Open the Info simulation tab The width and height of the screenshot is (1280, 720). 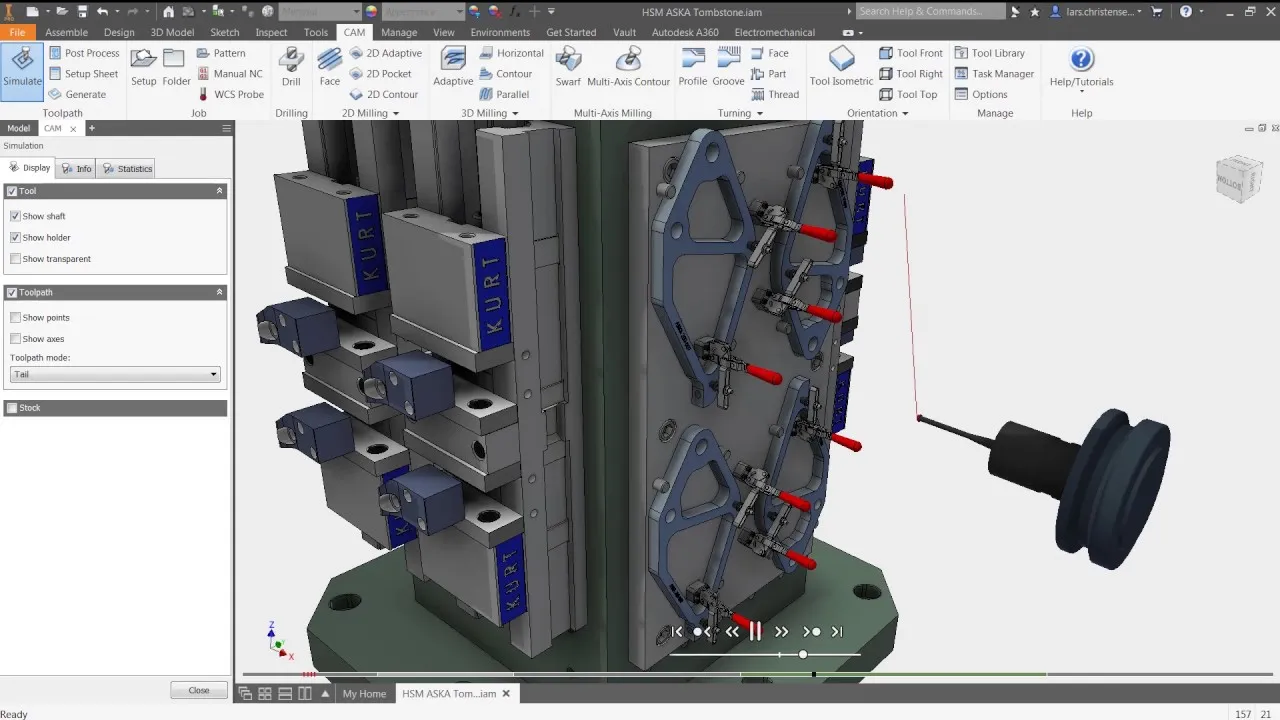[x=76, y=169]
